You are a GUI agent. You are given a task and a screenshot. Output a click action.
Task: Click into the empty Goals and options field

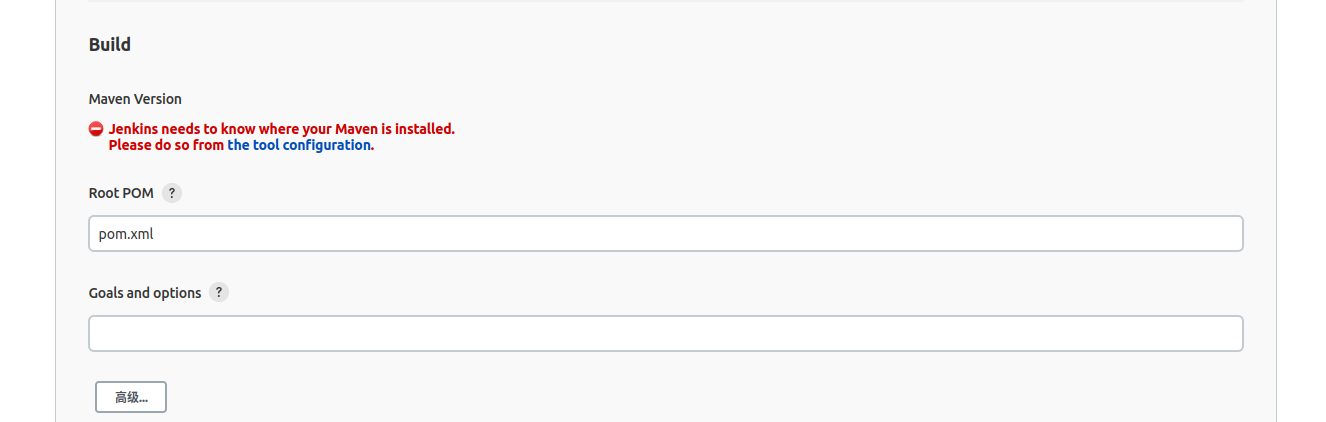click(x=665, y=334)
